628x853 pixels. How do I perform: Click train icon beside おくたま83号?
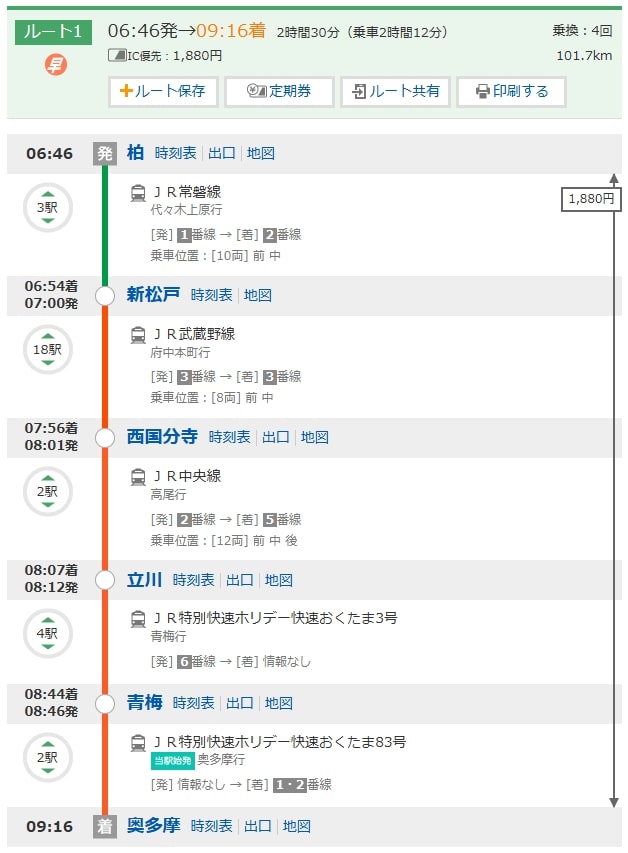(138, 742)
